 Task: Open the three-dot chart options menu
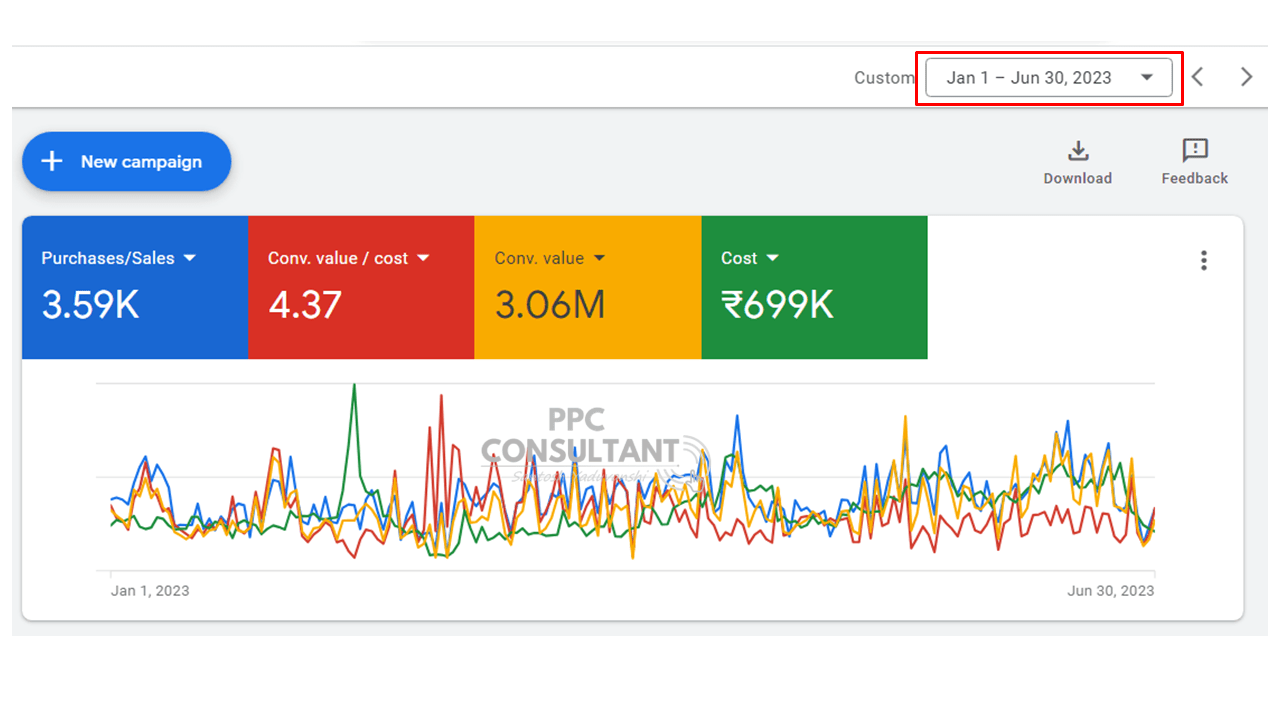click(1204, 260)
